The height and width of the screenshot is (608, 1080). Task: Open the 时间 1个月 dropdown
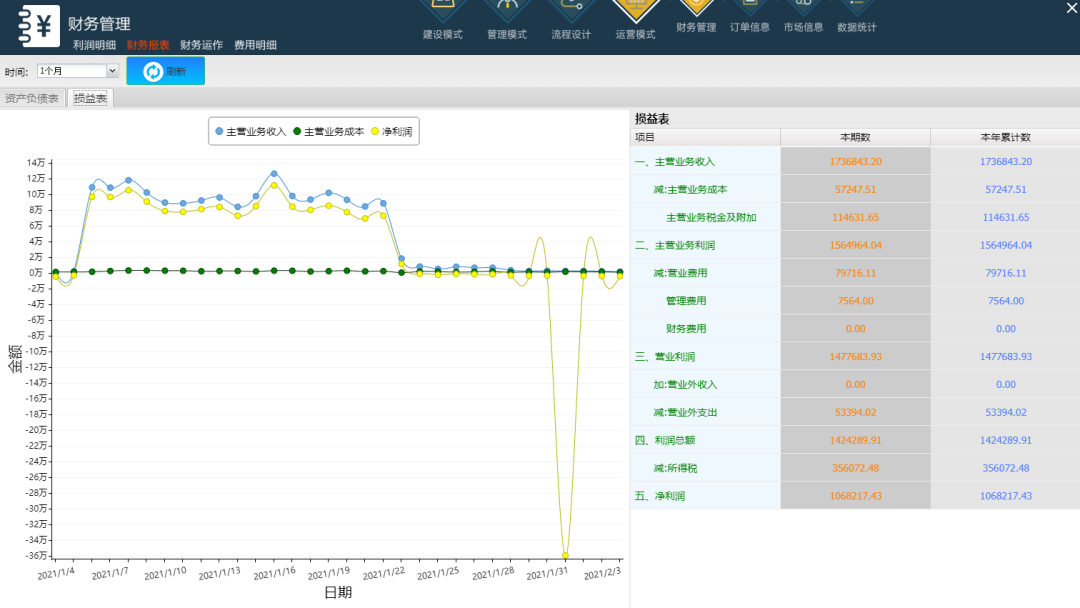point(78,71)
